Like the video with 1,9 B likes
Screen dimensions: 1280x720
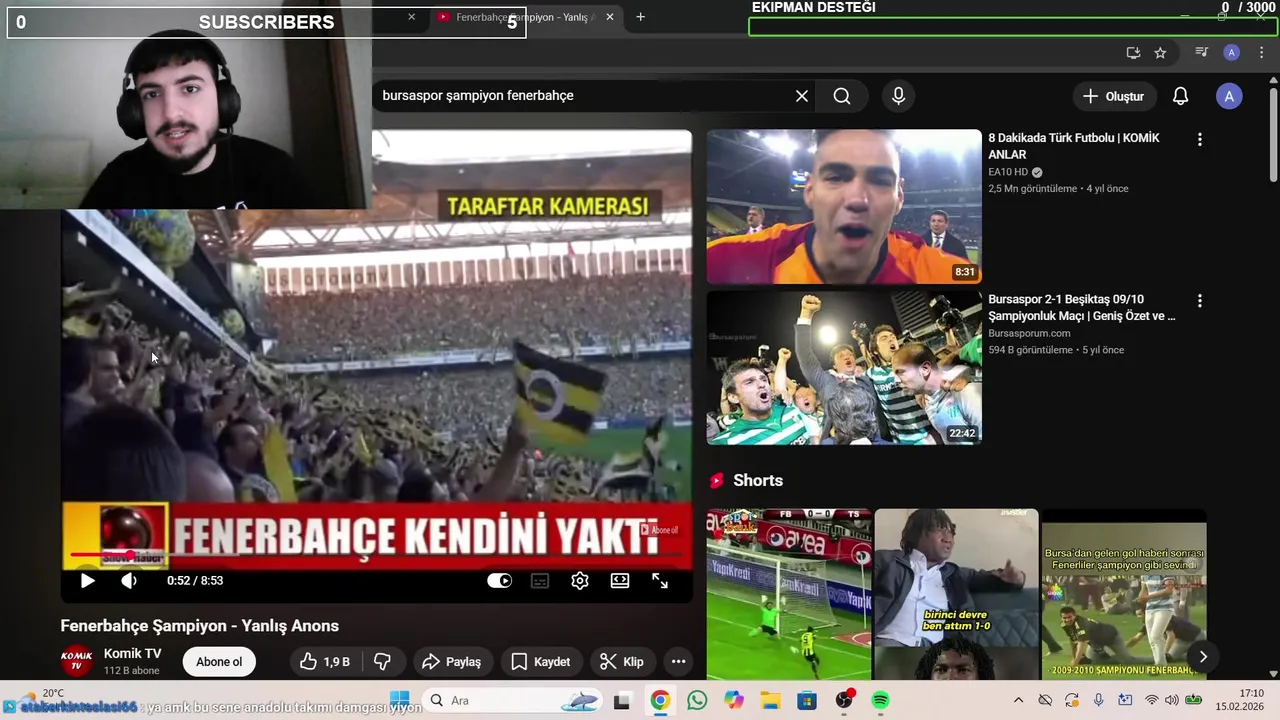[325, 662]
